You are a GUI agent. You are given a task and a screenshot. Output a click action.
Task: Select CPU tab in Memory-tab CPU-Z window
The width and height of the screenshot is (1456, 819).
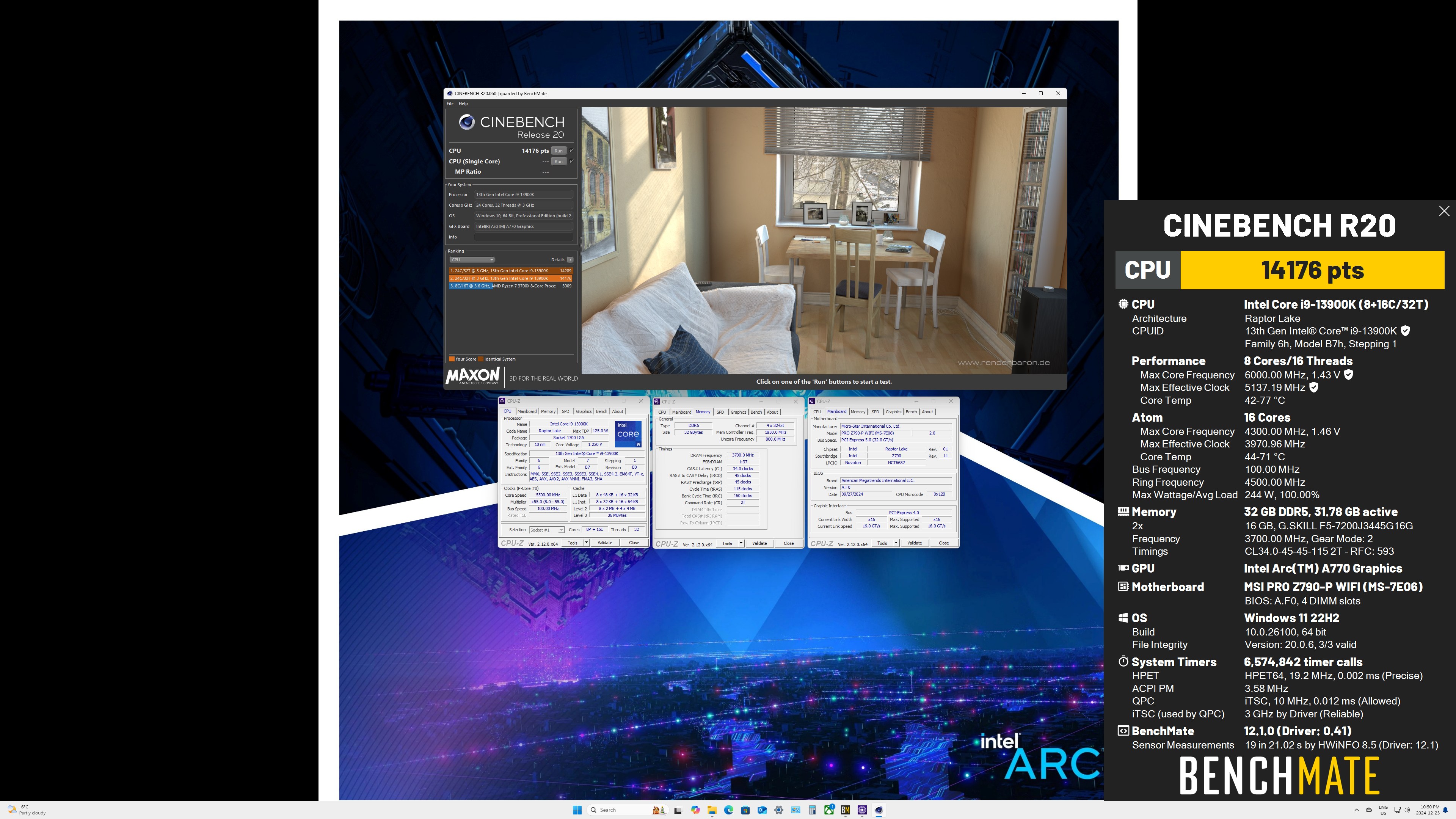pyautogui.click(x=662, y=412)
